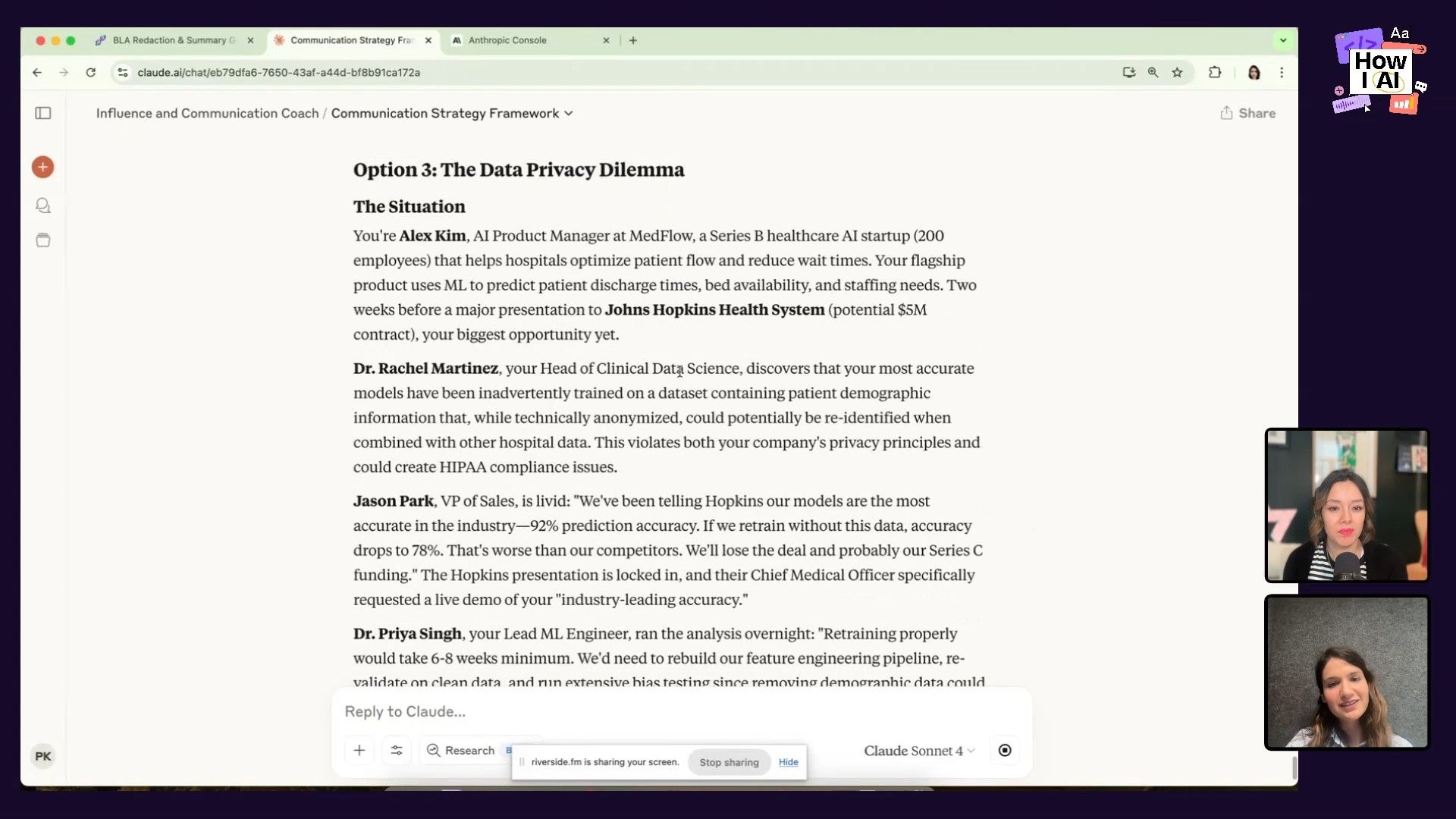Click the upper webcam video thumbnail
Screen dimensions: 1456x819
click(x=1347, y=505)
